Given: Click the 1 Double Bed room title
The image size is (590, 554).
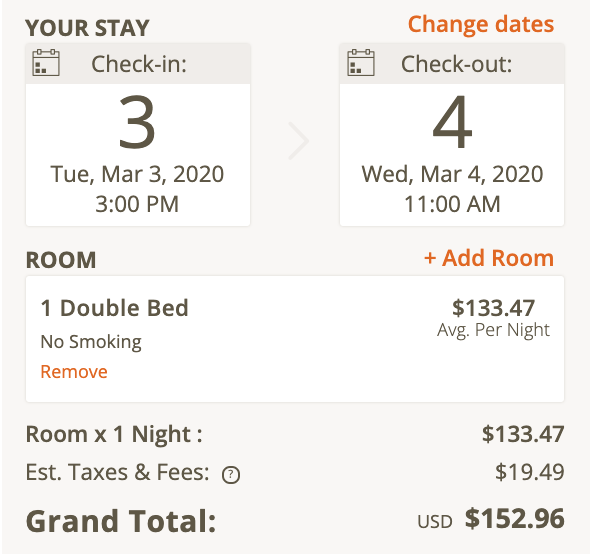Looking at the screenshot, I should (x=114, y=308).
